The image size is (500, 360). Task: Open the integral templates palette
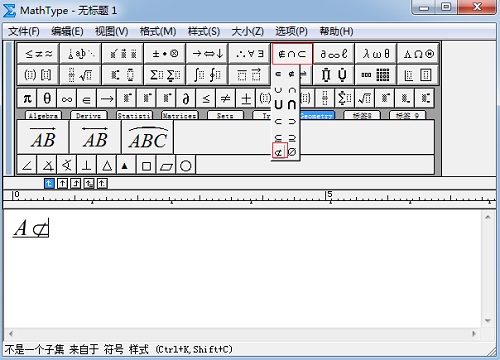pyautogui.click(x=207, y=75)
